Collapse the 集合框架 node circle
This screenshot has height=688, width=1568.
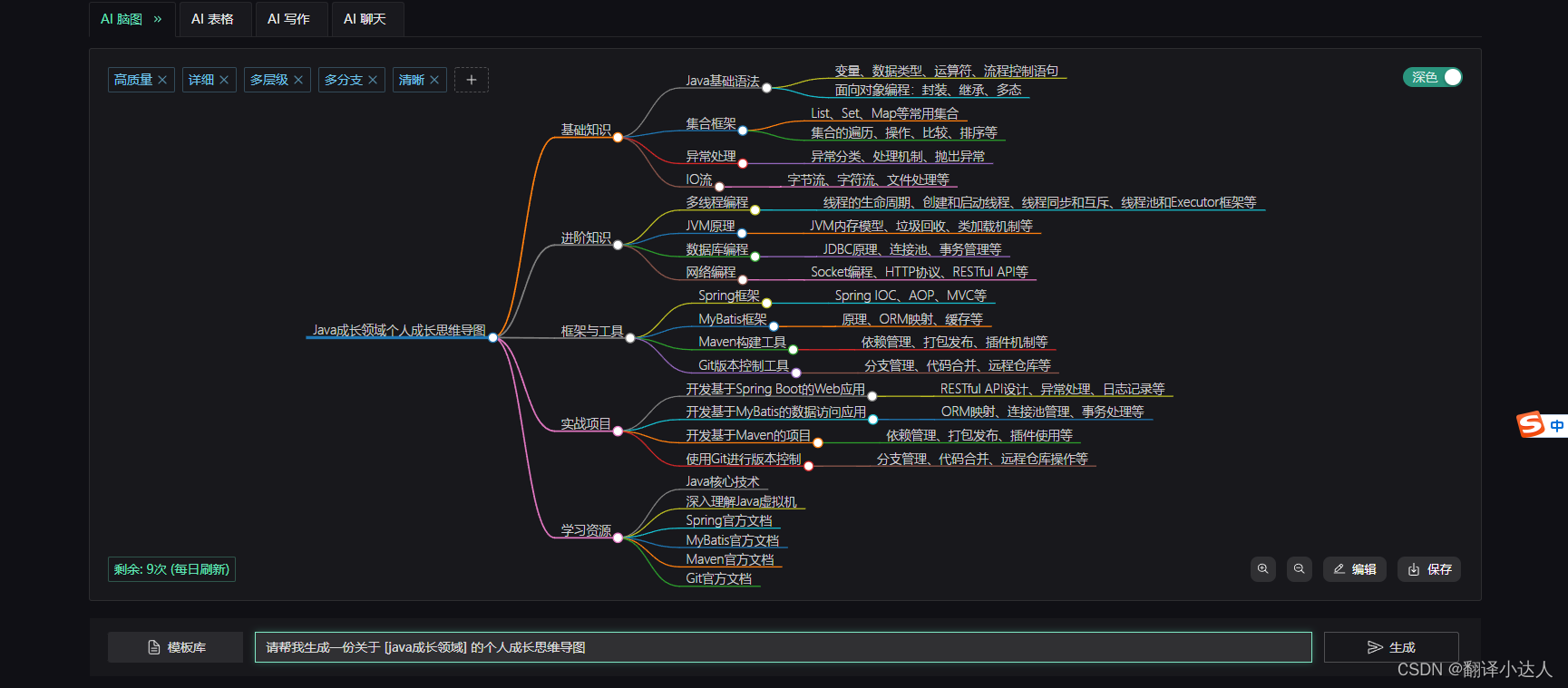743,131
